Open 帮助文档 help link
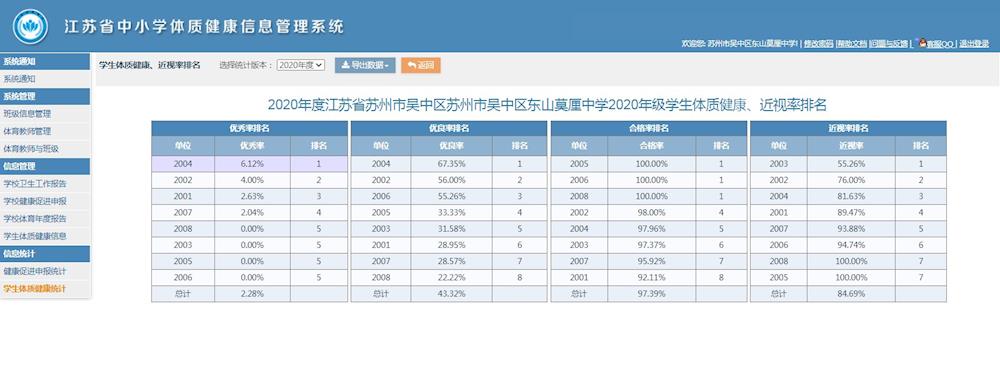 (852, 43)
